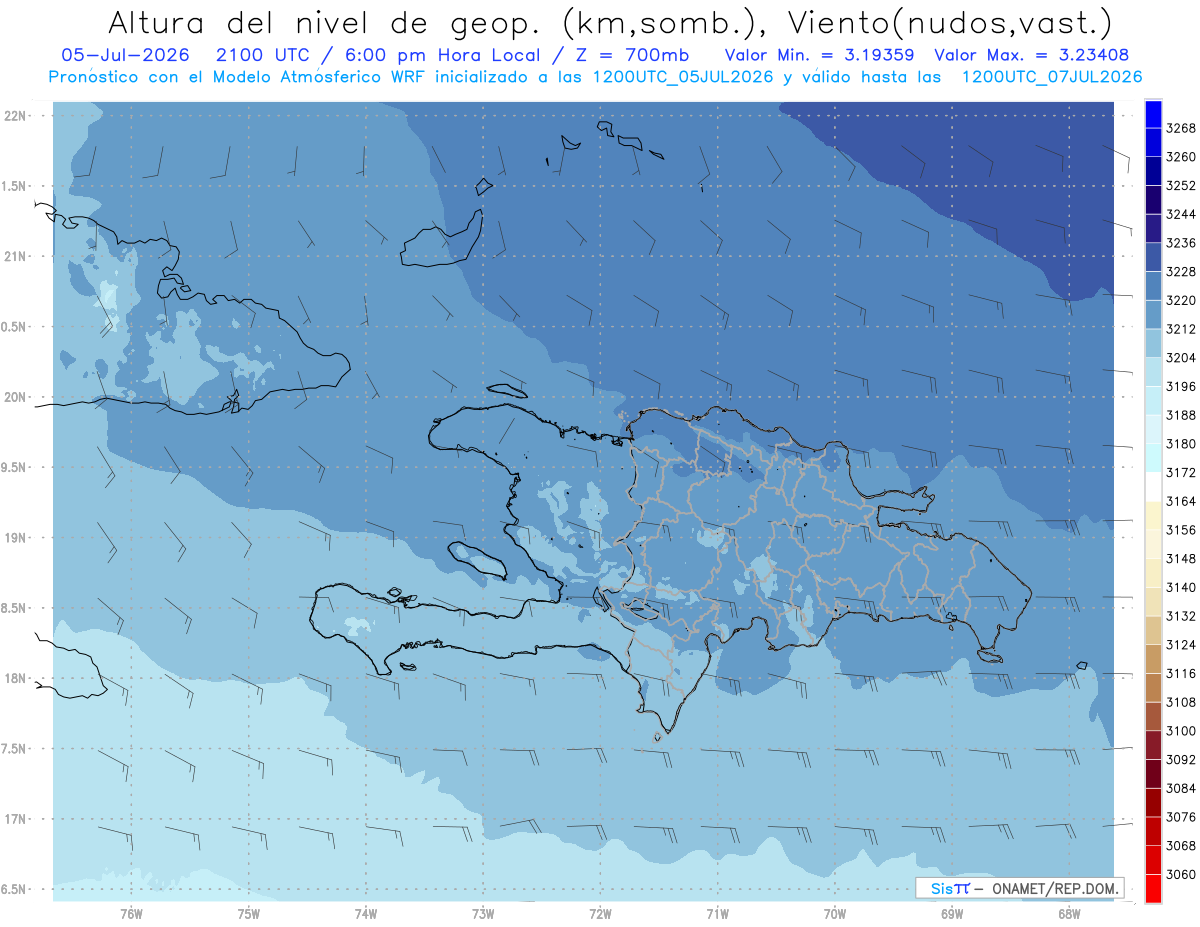1200x927 pixels.
Task: Click the map title 'Altura del nivel de geop.'
Action: (x=325, y=22)
